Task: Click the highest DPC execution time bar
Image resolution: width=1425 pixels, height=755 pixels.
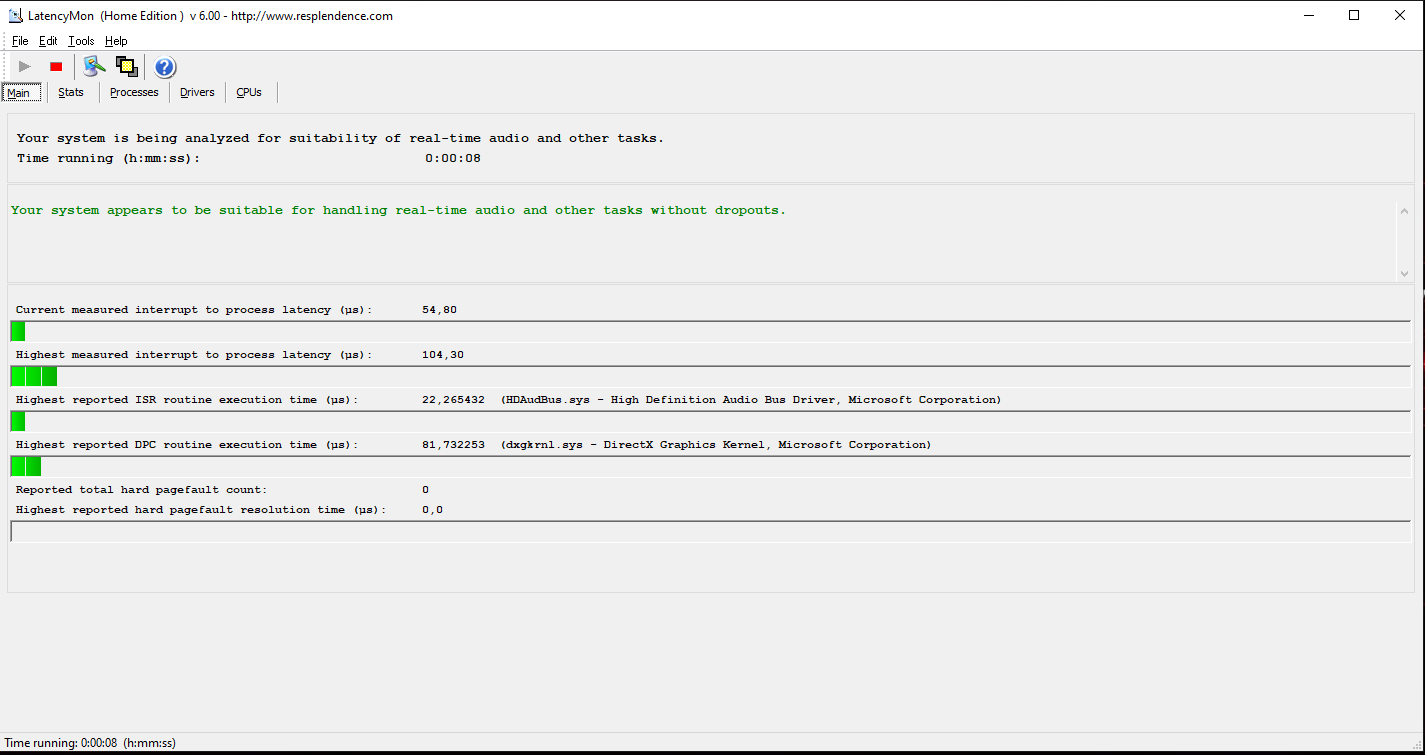Action: point(710,466)
